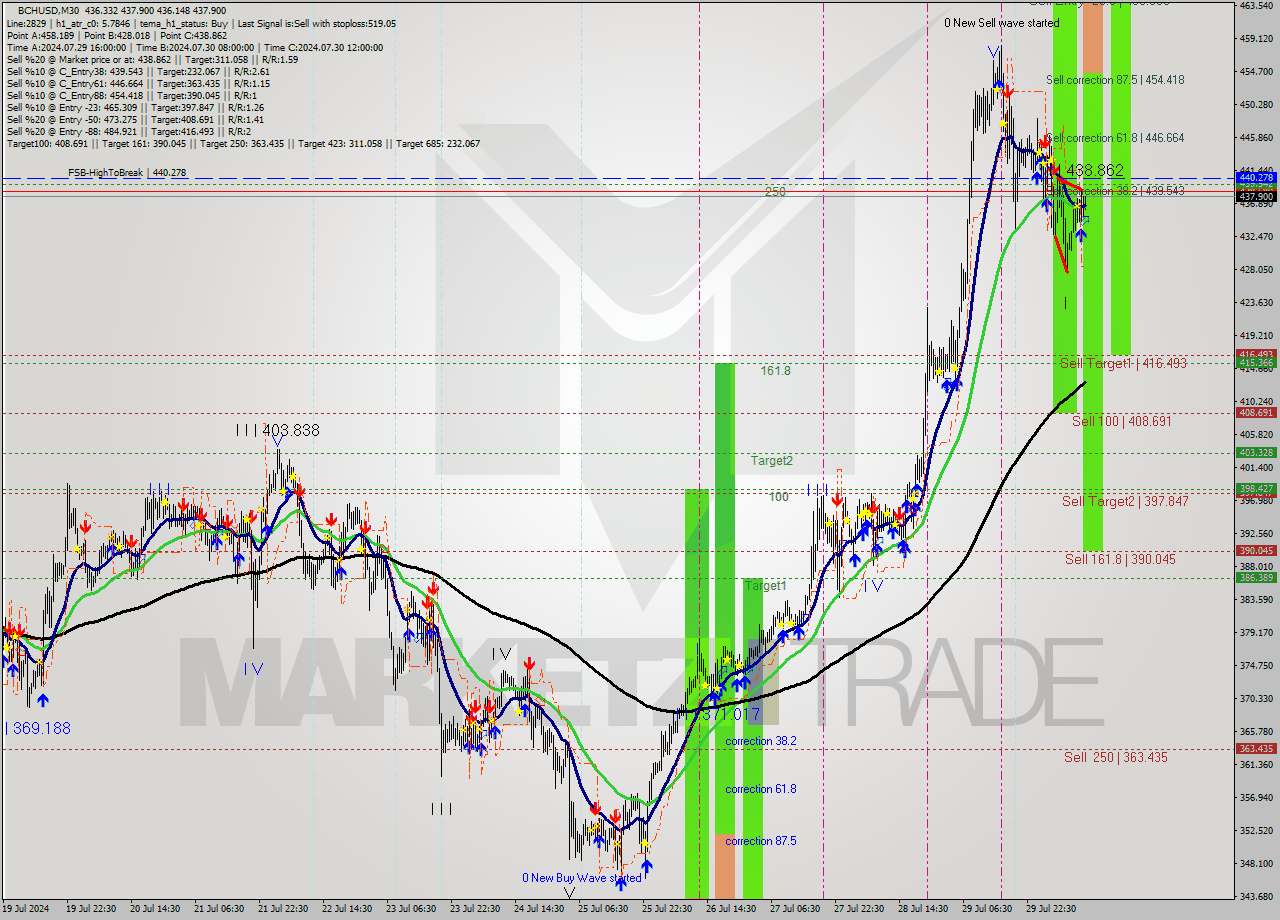Select the red 408.691 price axis tag
Screen dimensions: 1280x920
1256,412
